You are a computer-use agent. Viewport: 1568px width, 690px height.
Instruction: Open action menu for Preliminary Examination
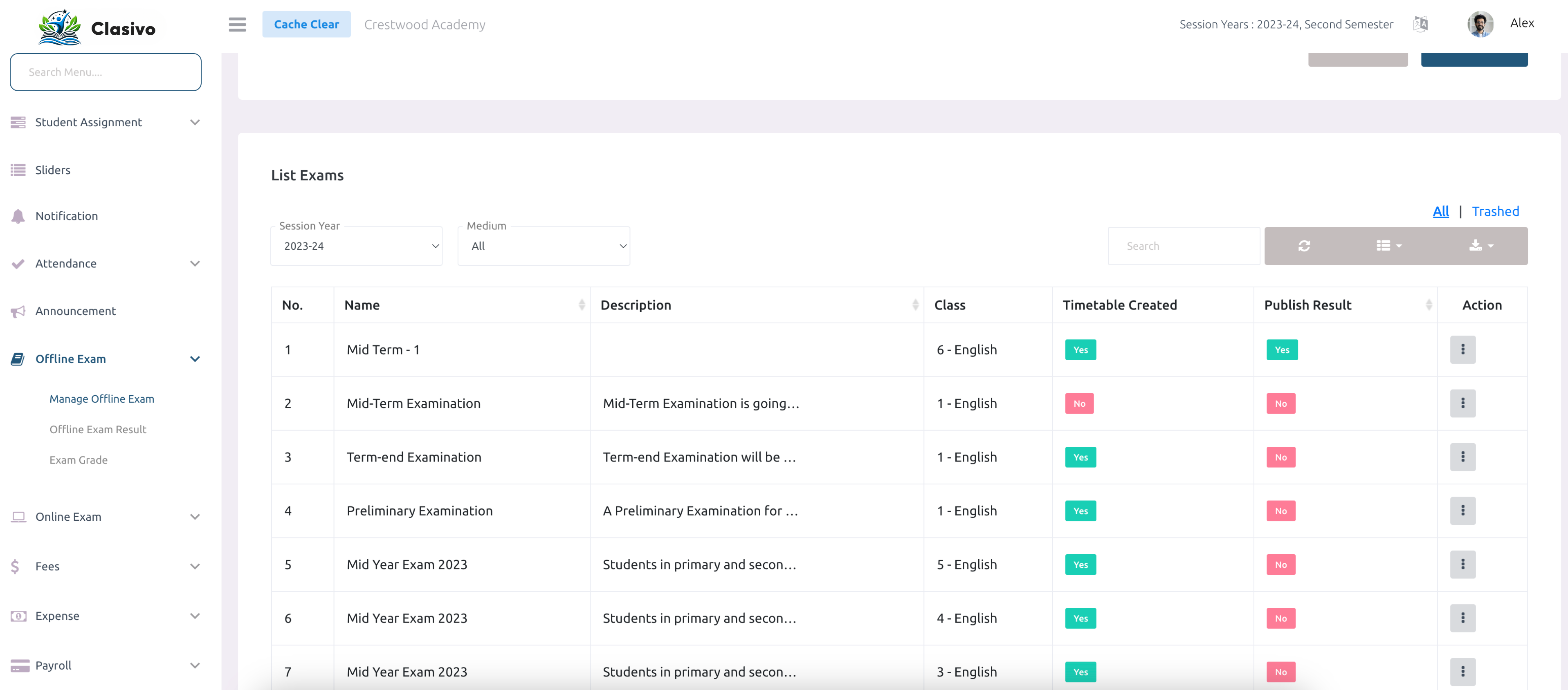point(1462,511)
